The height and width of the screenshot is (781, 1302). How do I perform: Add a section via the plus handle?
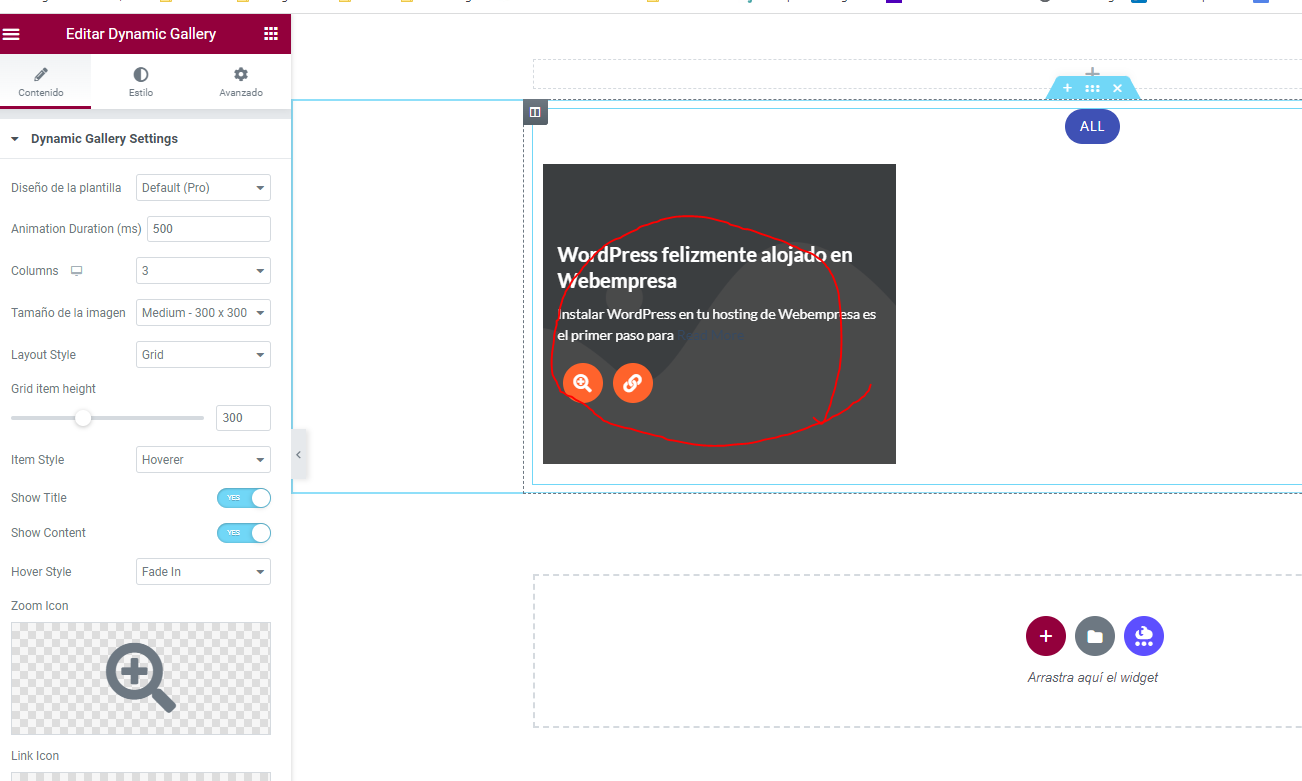click(1067, 89)
